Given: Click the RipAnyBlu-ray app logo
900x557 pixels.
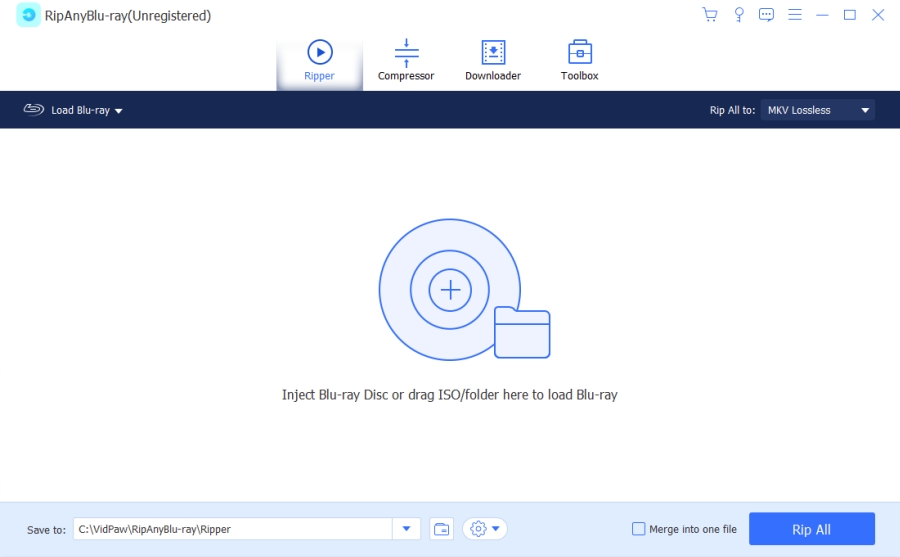Looking at the screenshot, I should point(29,16).
